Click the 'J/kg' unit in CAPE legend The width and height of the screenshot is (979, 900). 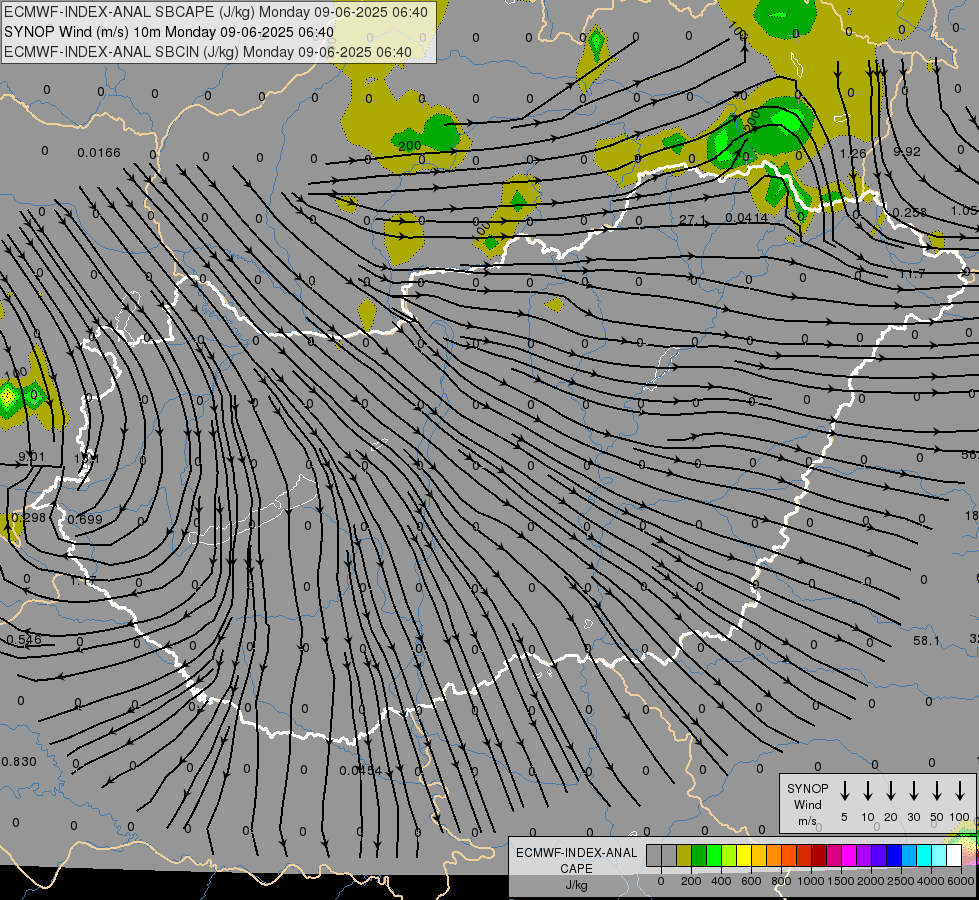coord(576,885)
